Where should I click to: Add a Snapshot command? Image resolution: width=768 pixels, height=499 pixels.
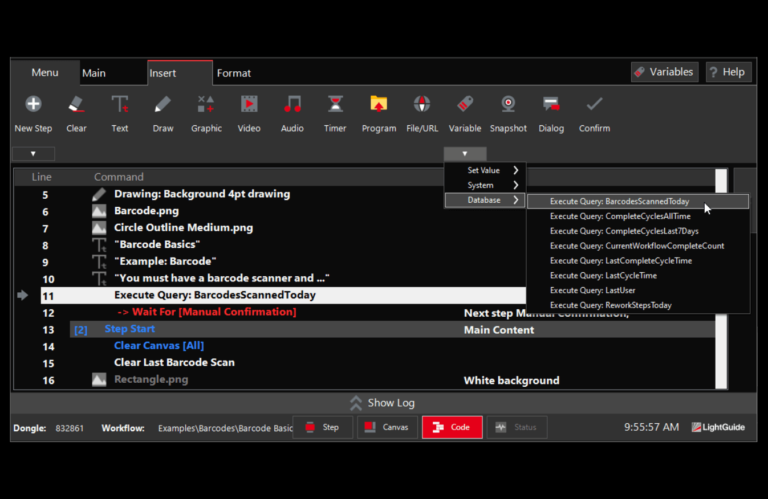pos(508,104)
